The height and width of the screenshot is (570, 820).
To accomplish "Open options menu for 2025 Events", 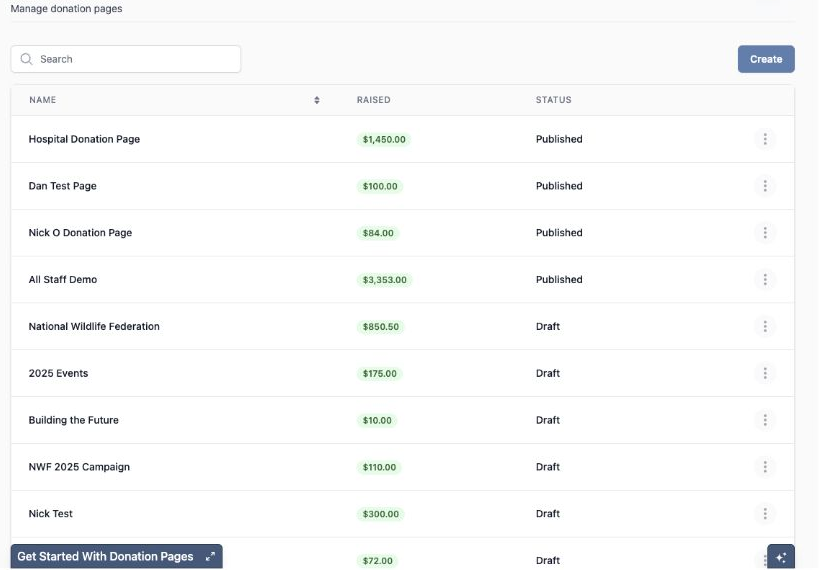I will 765,373.
